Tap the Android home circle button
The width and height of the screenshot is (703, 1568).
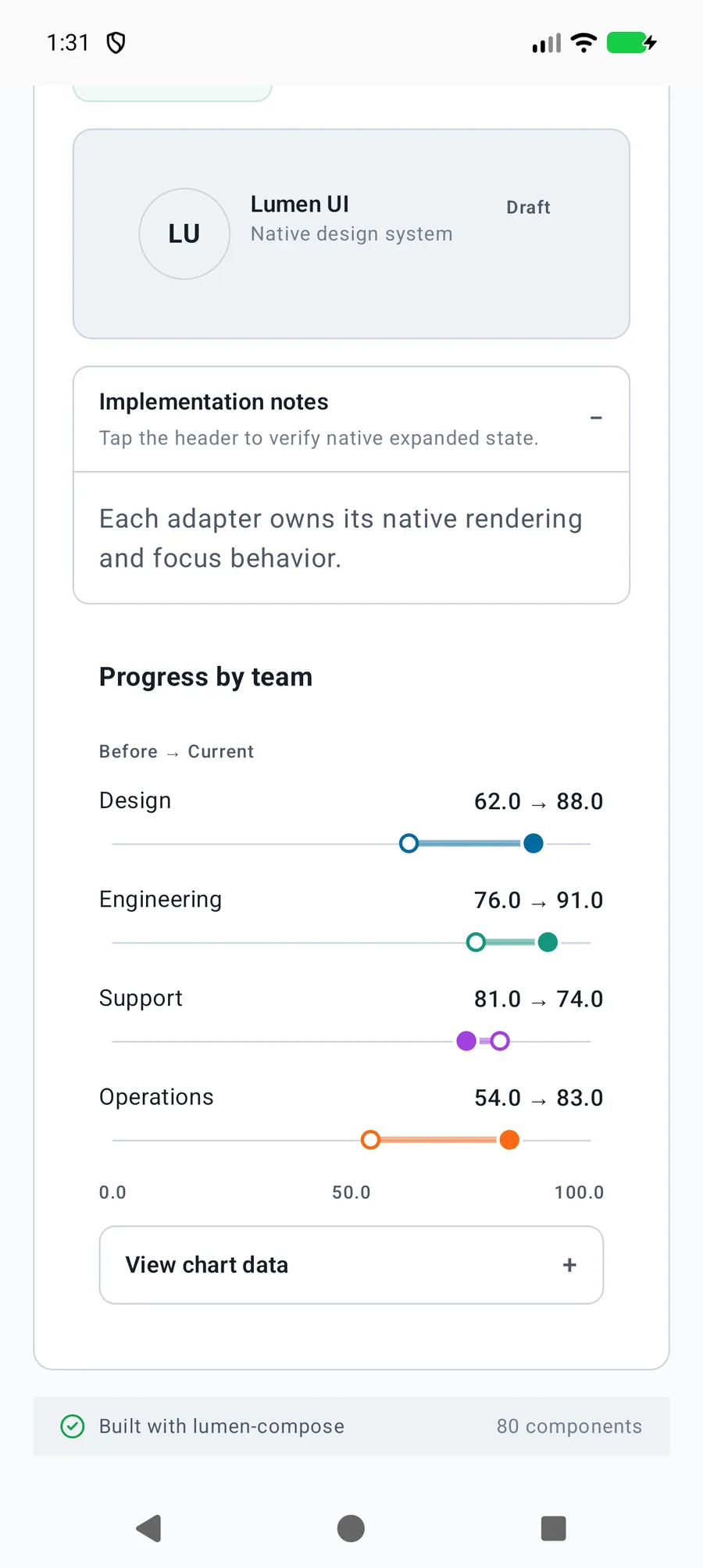click(351, 1528)
